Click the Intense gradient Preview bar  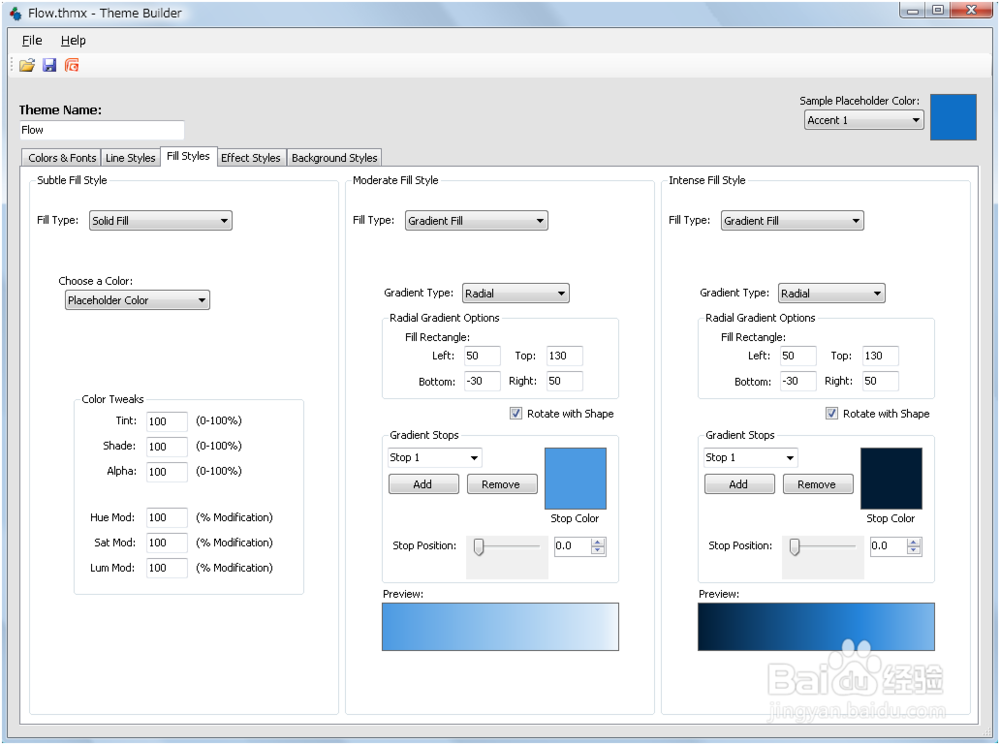pyautogui.click(x=816, y=626)
